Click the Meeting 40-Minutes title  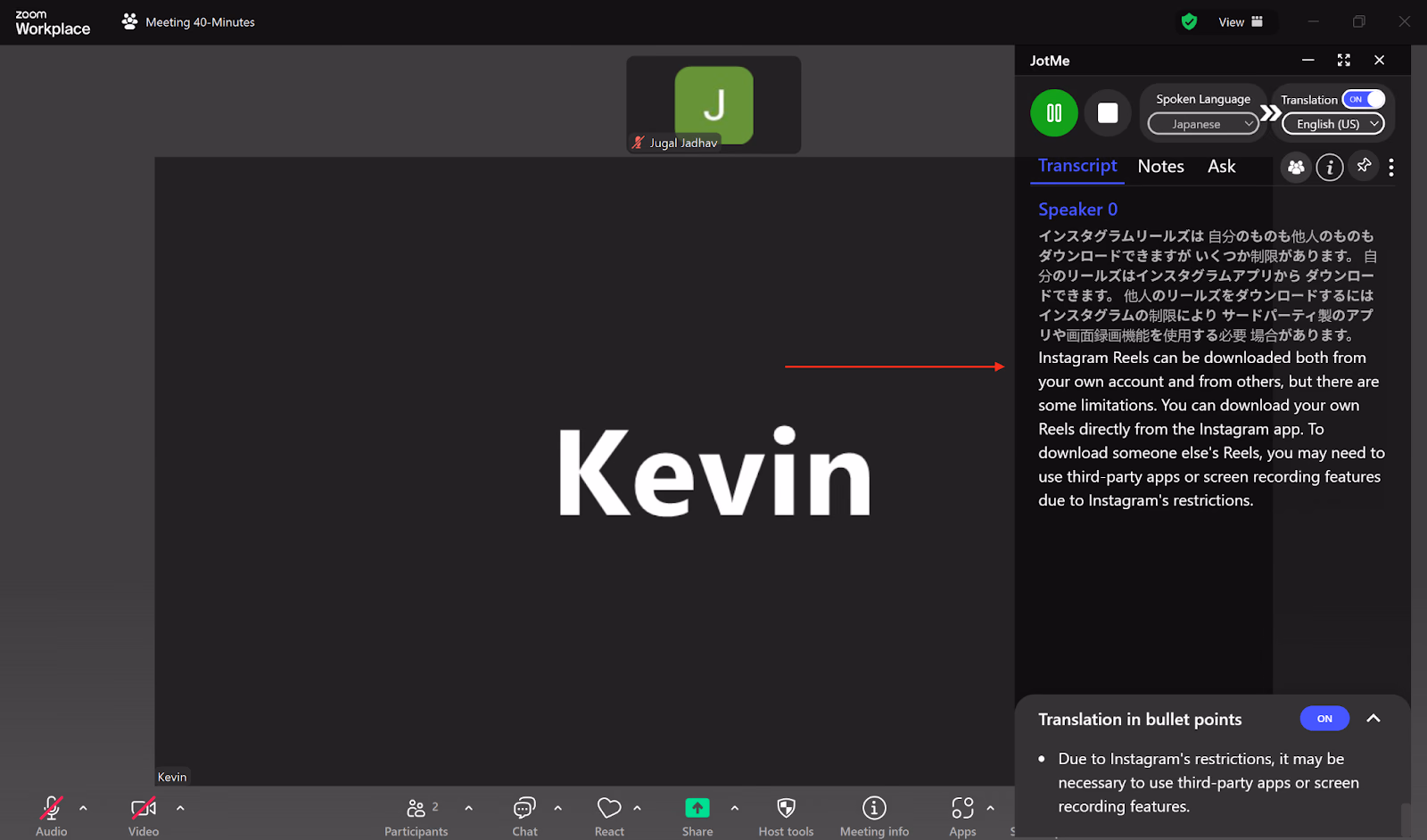pyautogui.click(x=200, y=22)
